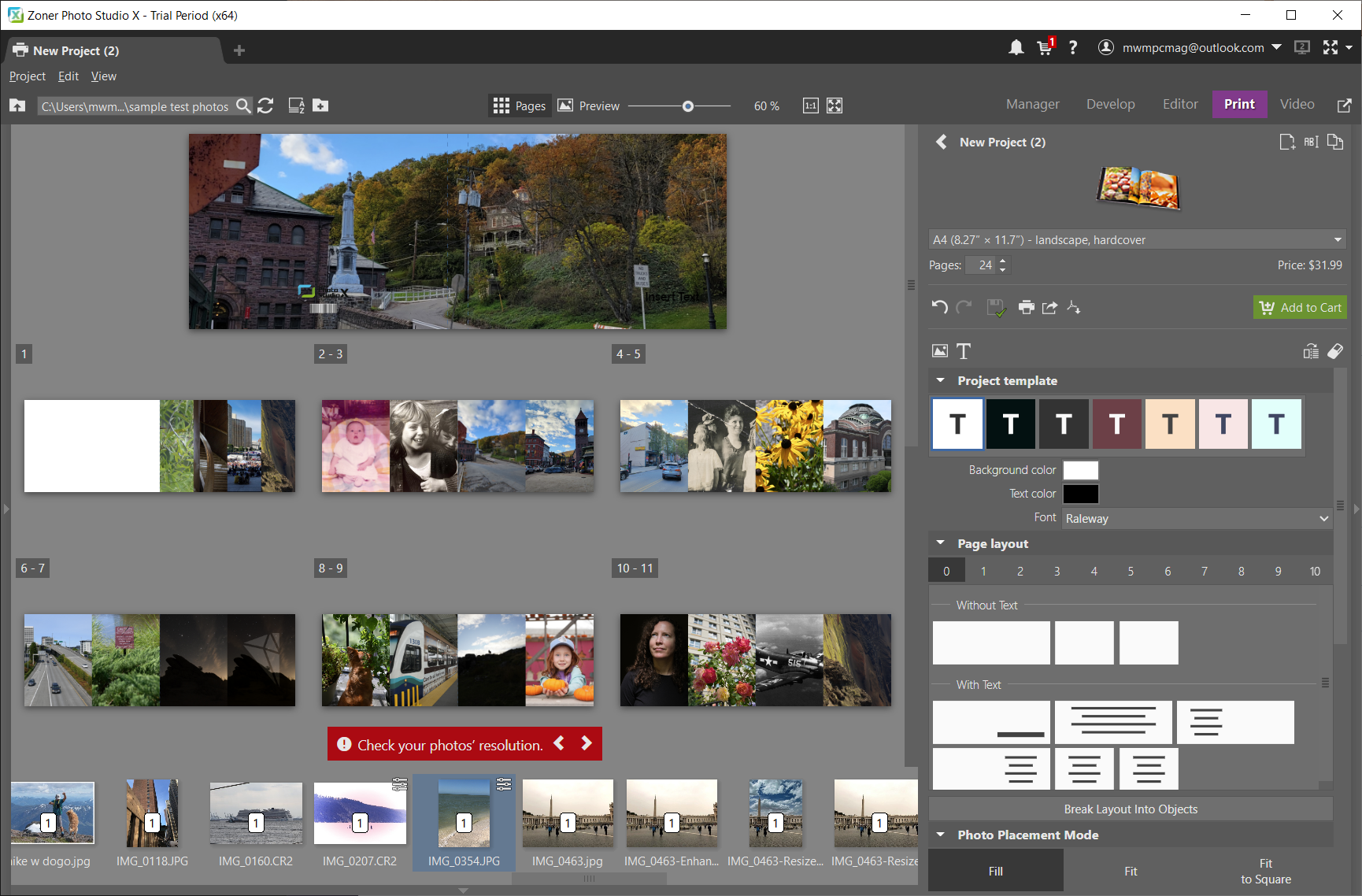Image resolution: width=1362 pixels, height=896 pixels.
Task: Click the undo arrow icon
Action: pos(939,307)
